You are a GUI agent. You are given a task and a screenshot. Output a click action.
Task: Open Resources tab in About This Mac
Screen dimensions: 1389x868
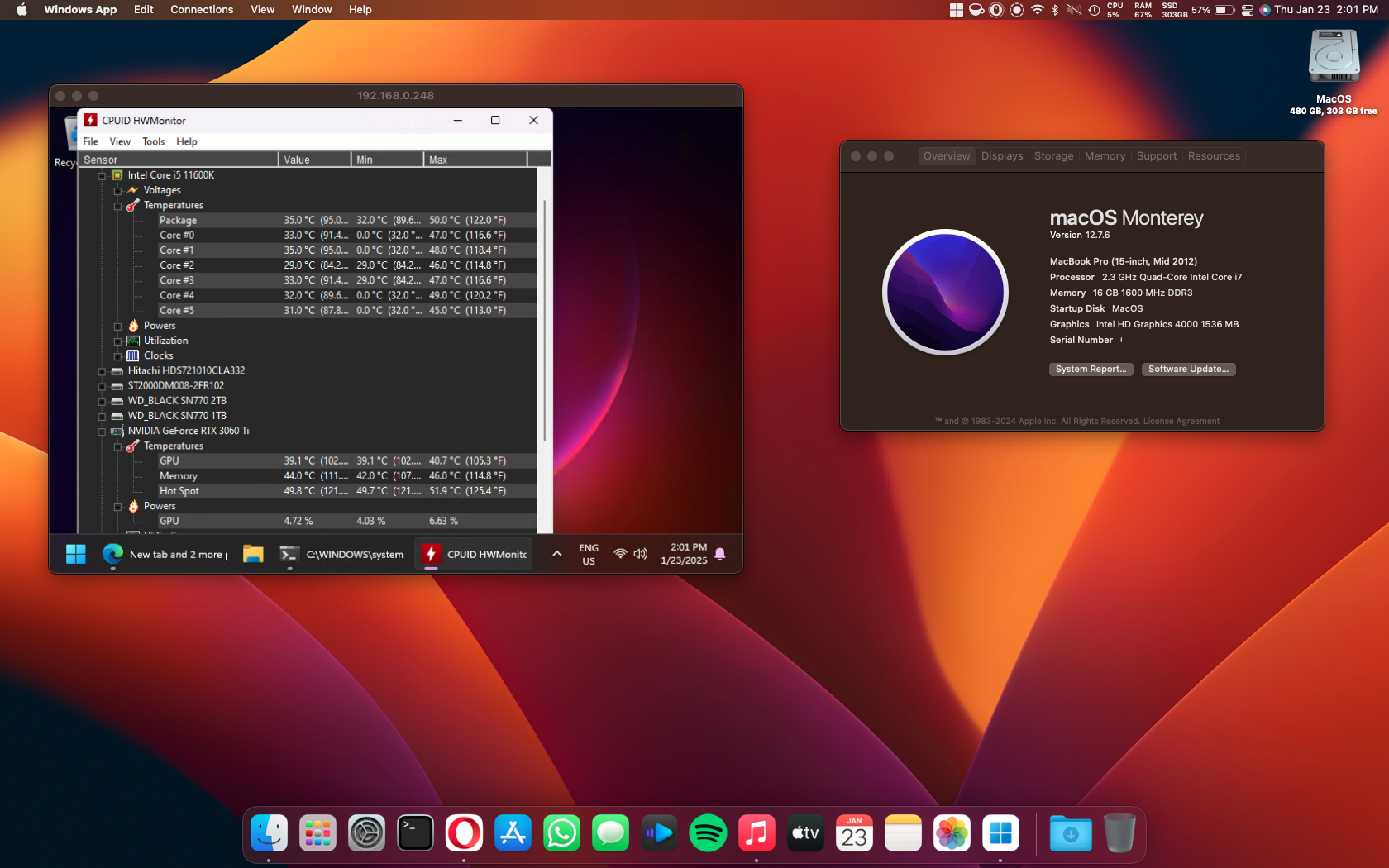pos(1214,156)
